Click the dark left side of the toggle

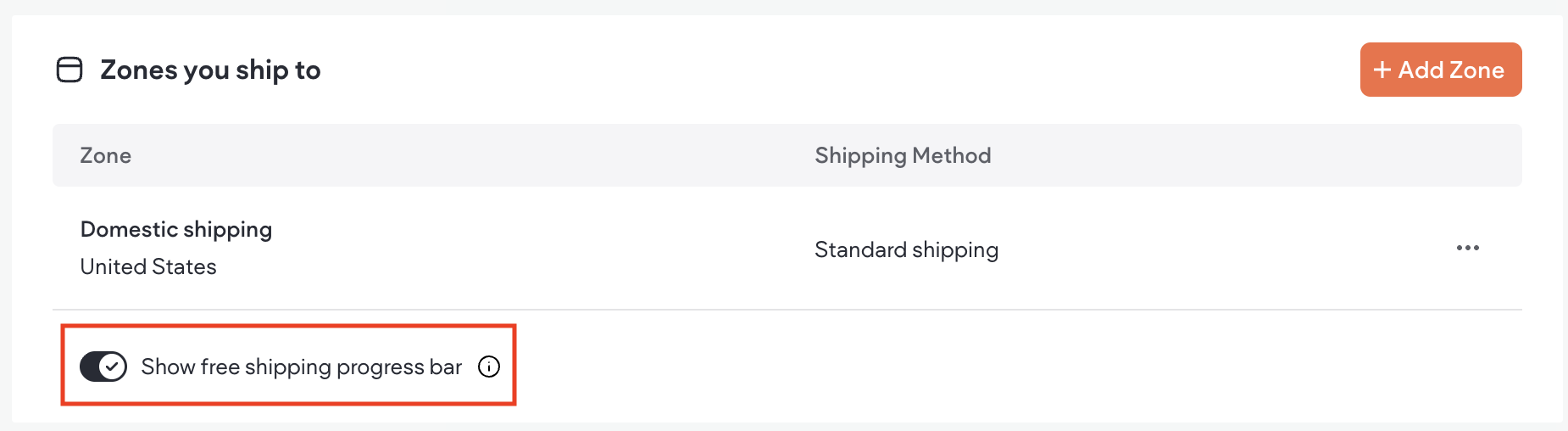[x=90, y=367]
